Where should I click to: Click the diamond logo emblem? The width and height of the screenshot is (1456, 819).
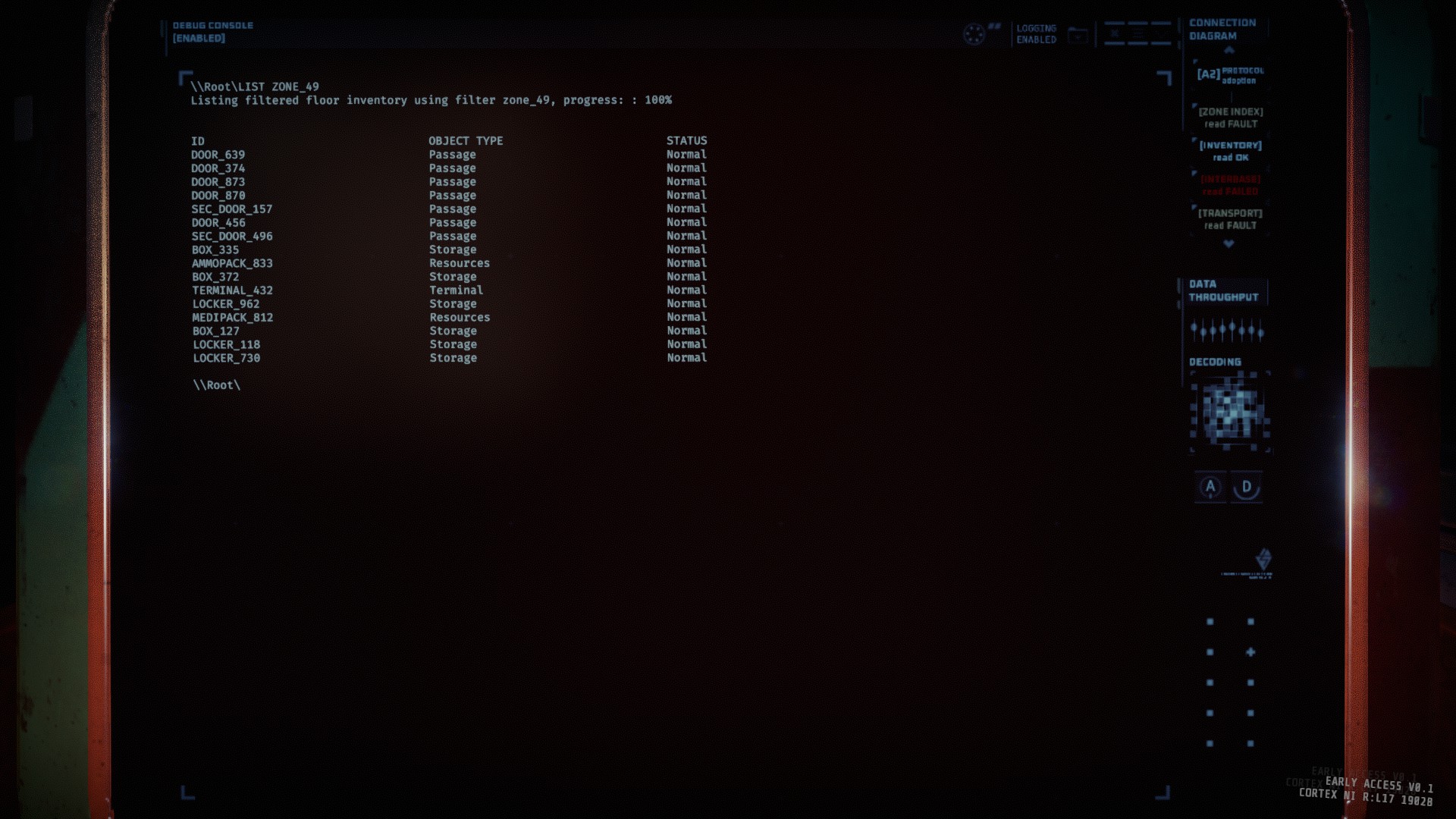1263,560
